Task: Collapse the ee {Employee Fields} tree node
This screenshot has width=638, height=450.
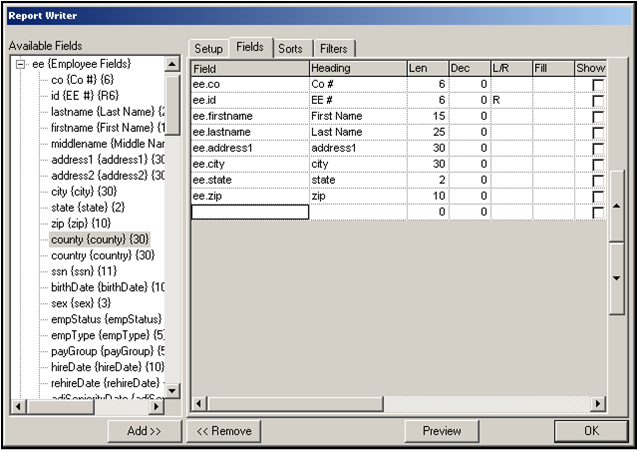Action: click(x=20, y=65)
